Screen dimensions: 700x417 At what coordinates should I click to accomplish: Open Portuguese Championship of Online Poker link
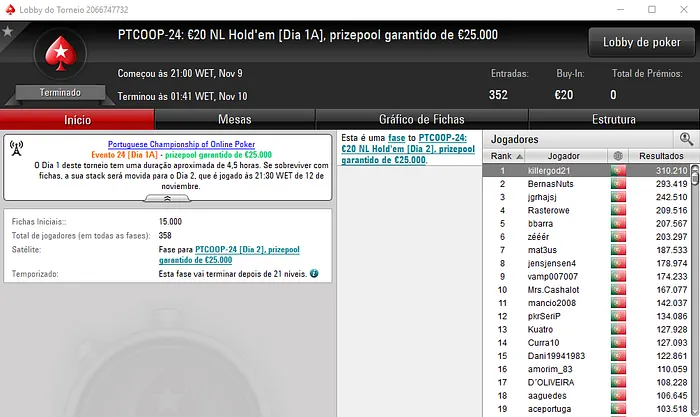181,144
